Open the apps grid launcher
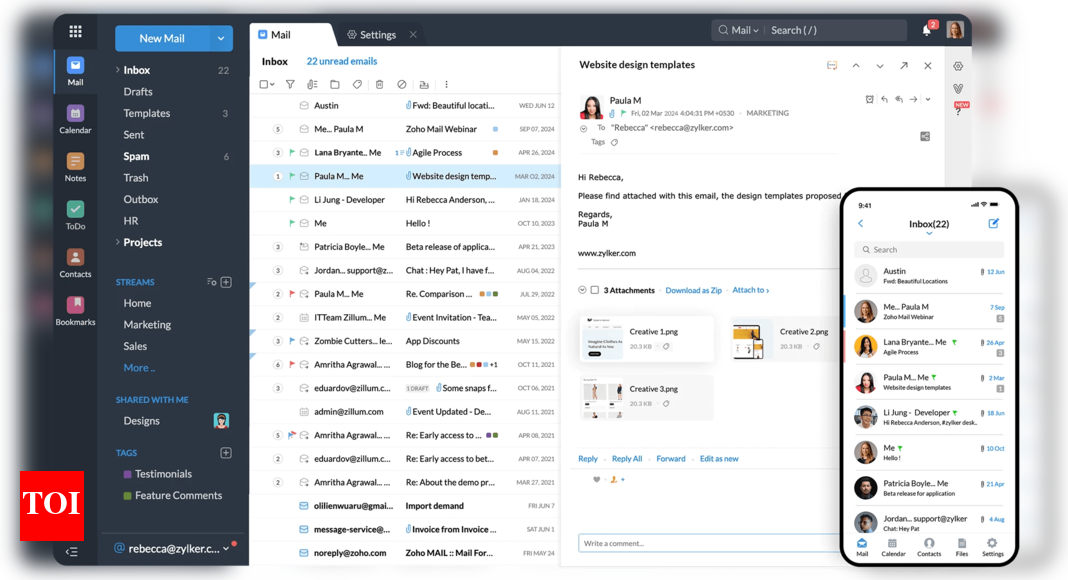The width and height of the screenshot is (1068, 580). pyautogui.click(x=75, y=32)
